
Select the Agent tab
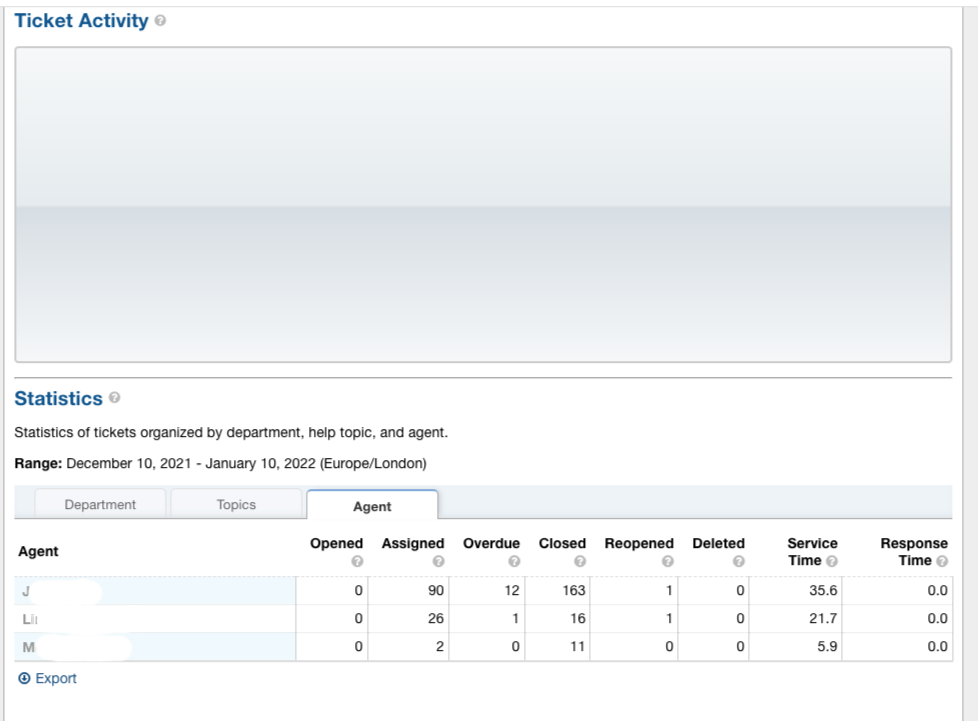[x=372, y=506]
